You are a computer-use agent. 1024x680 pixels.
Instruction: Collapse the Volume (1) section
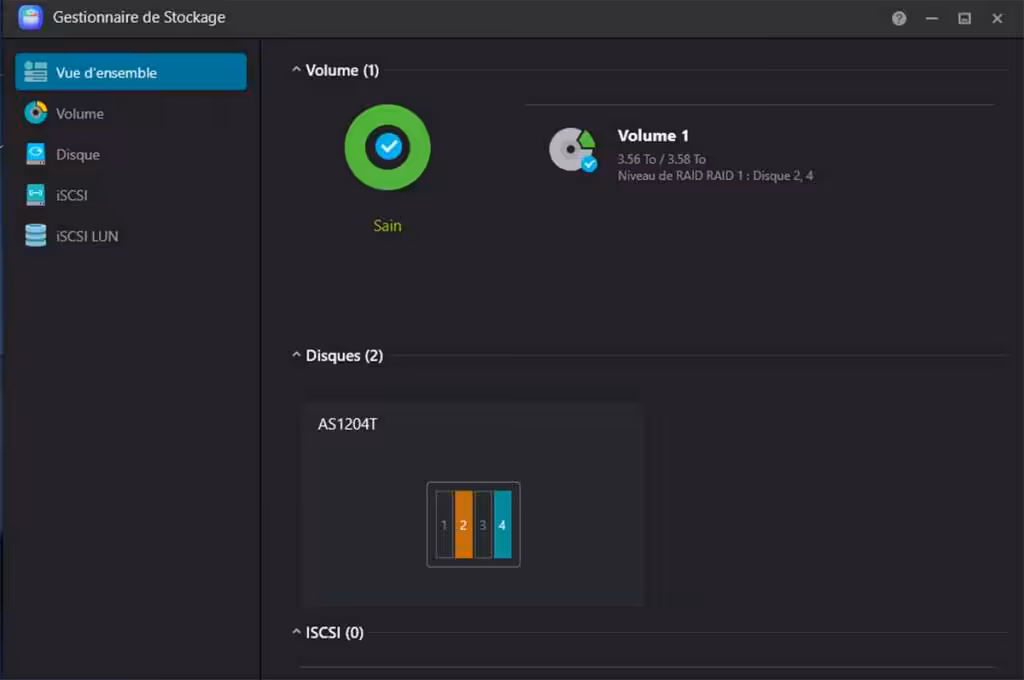pyautogui.click(x=296, y=69)
